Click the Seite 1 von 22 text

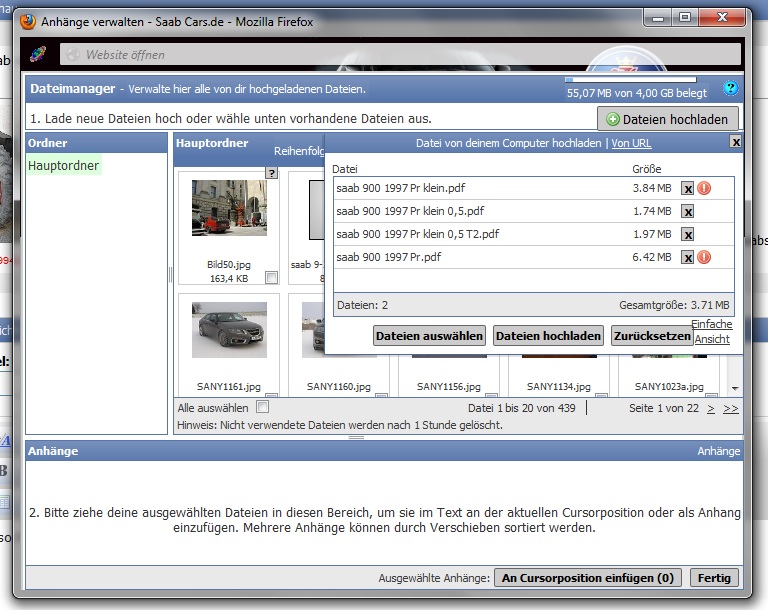pyautogui.click(x=664, y=408)
